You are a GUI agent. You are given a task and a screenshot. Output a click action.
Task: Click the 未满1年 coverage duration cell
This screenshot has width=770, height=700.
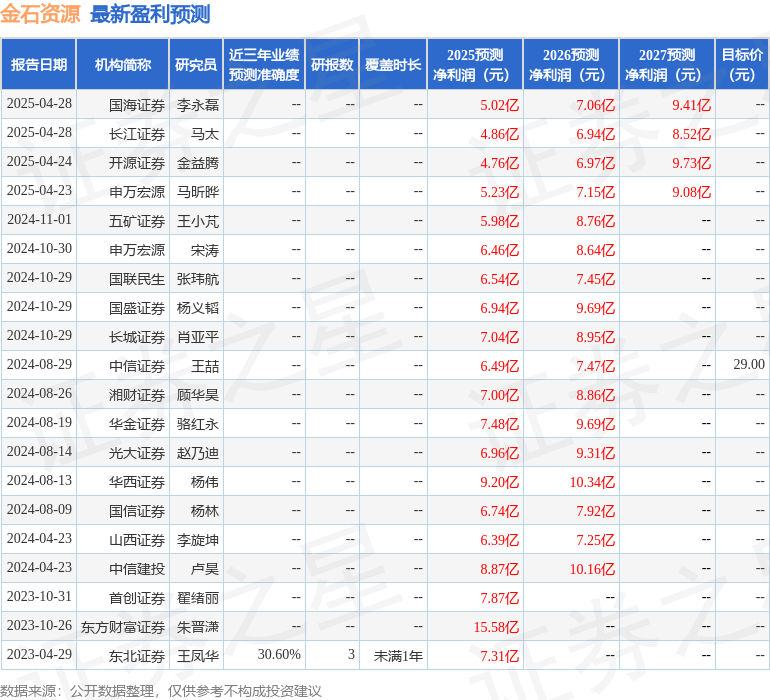(x=398, y=656)
